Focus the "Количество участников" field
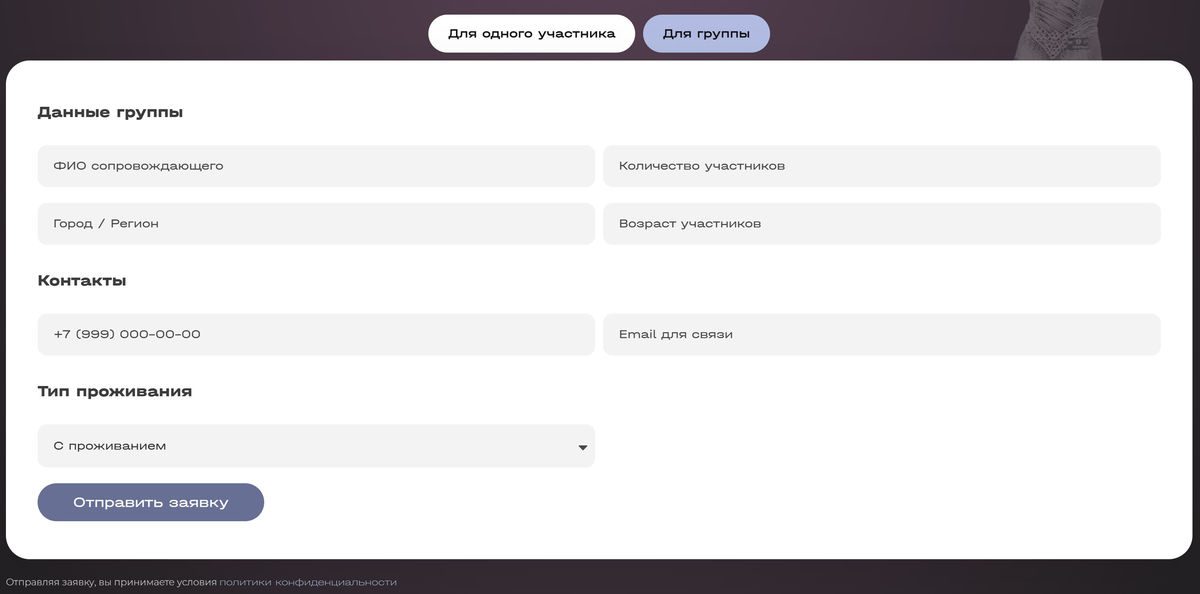Image resolution: width=1200 pixels, height=594 pixels. (882, 166)
